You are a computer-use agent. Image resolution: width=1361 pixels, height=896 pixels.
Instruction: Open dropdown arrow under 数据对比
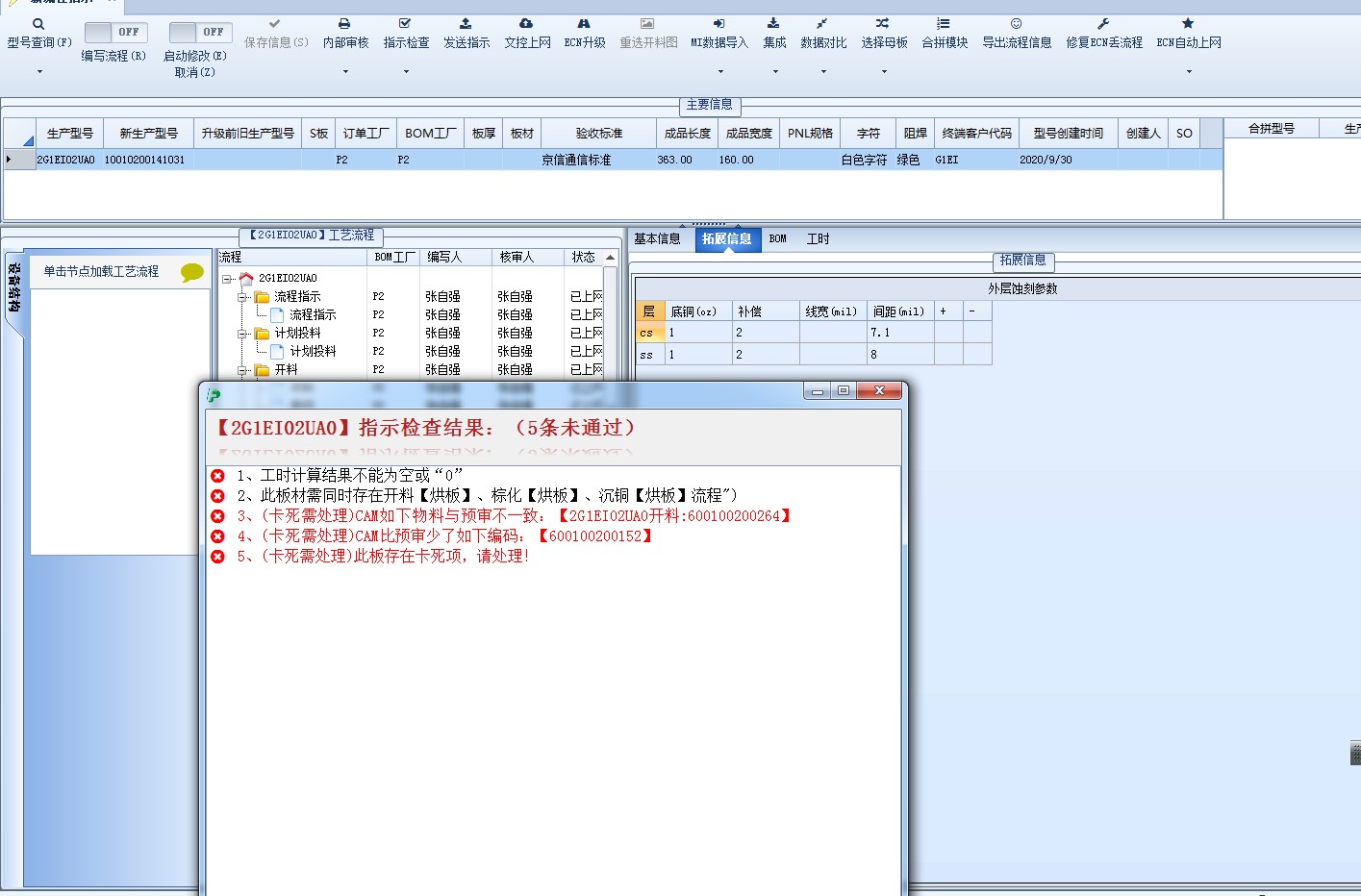[823, 72]
